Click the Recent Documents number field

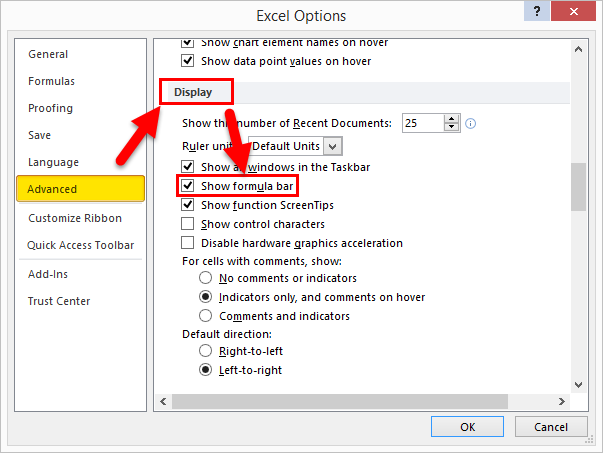pos(422,123)
